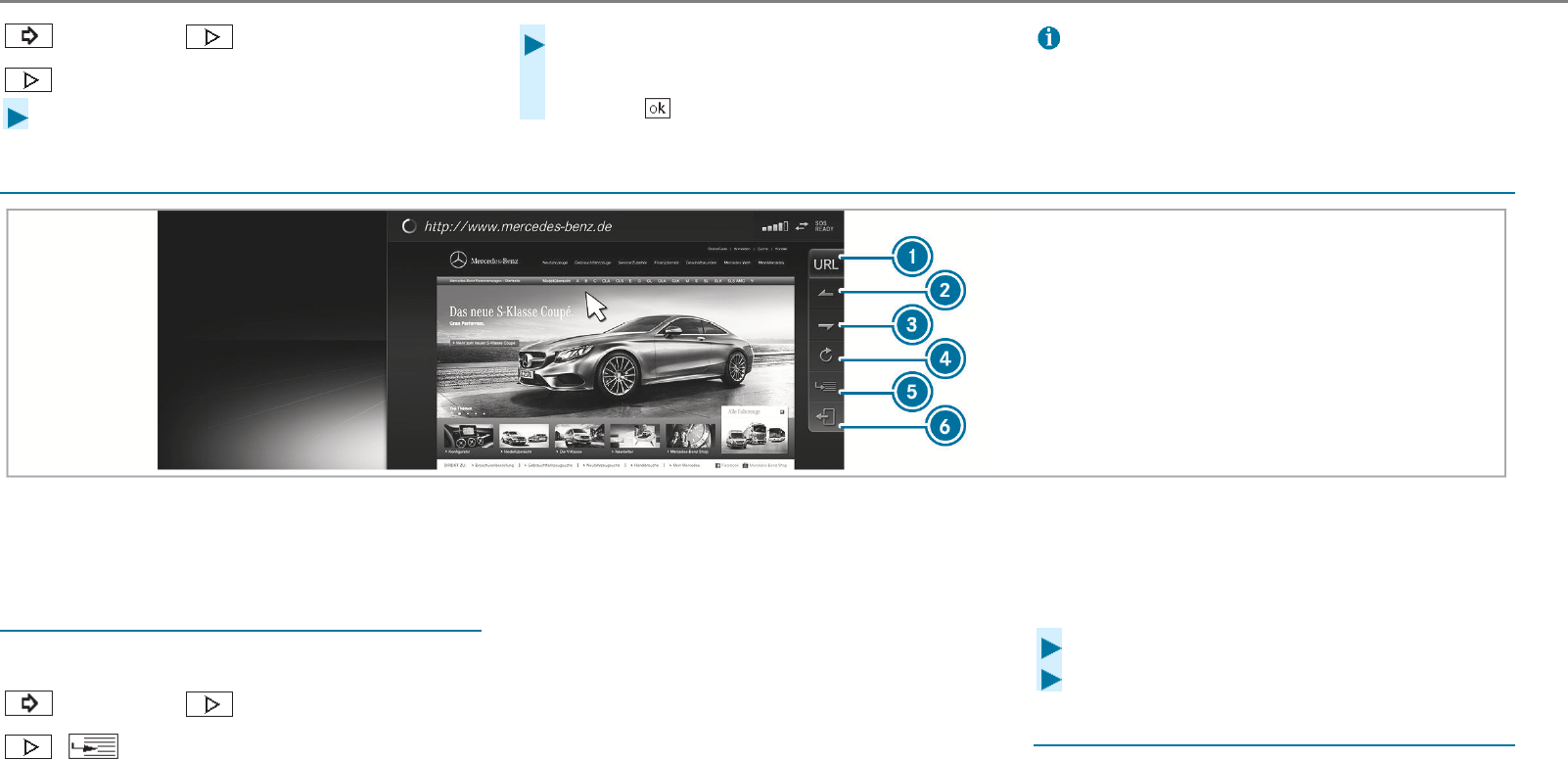Screen dimensions: 1568x761
Task: Exit the browser with the door icon
Action: point(825,417)
